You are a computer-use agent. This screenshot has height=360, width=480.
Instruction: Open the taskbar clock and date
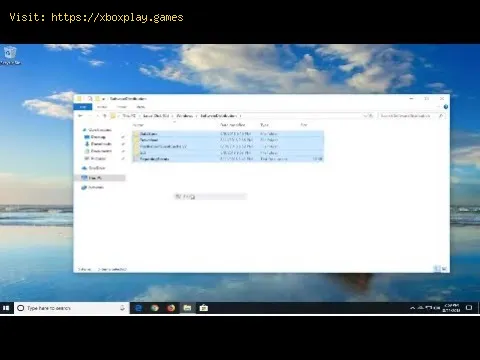click(451, 308)
